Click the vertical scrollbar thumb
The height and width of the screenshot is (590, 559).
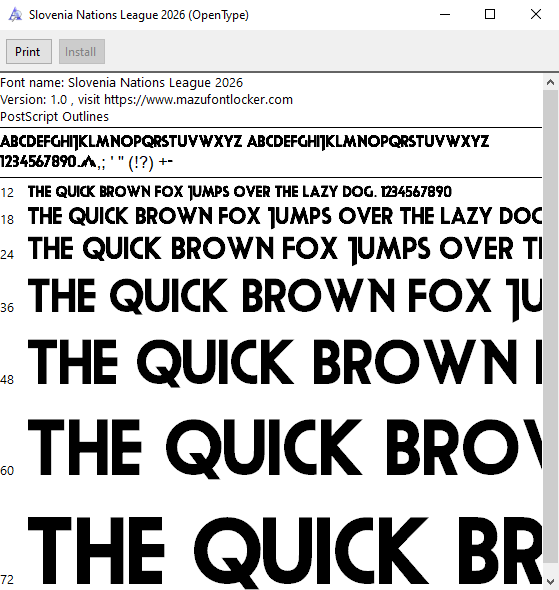click(x=550, y=327)
